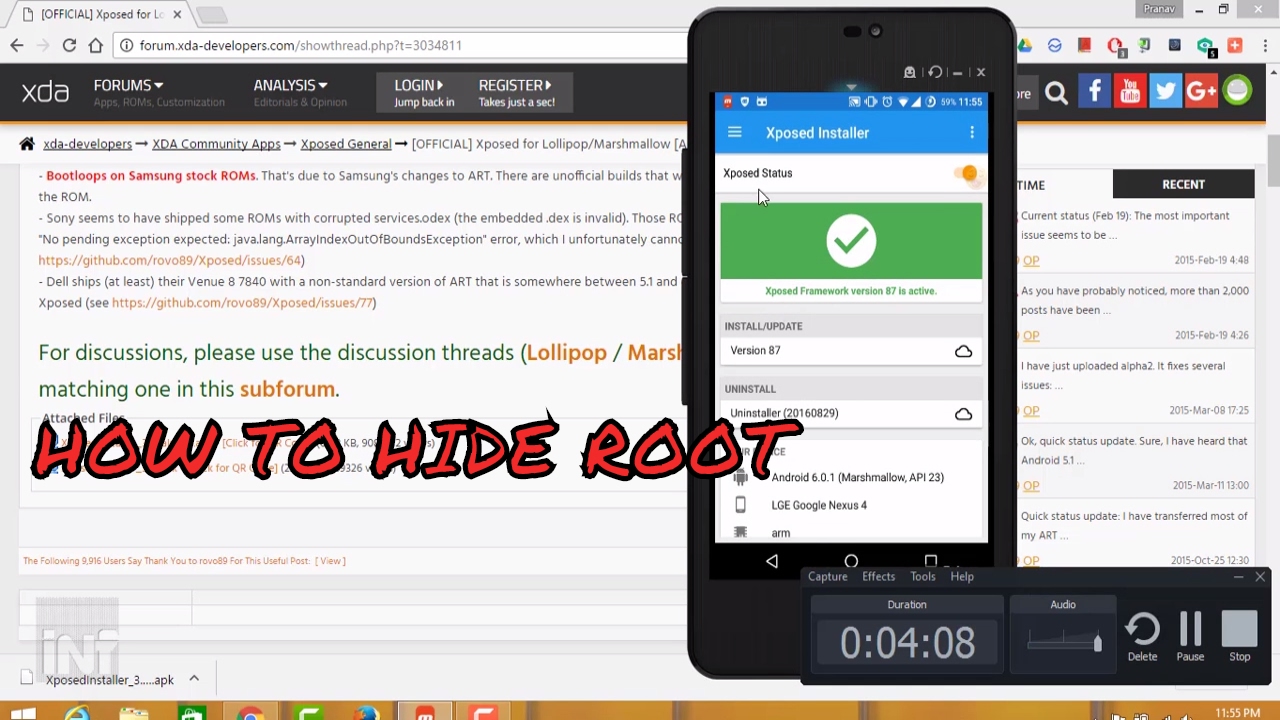Screen dimensions: 1280x720
Task: Tap cloud icon next to Version 87
Action: click(x=963, y=351)
